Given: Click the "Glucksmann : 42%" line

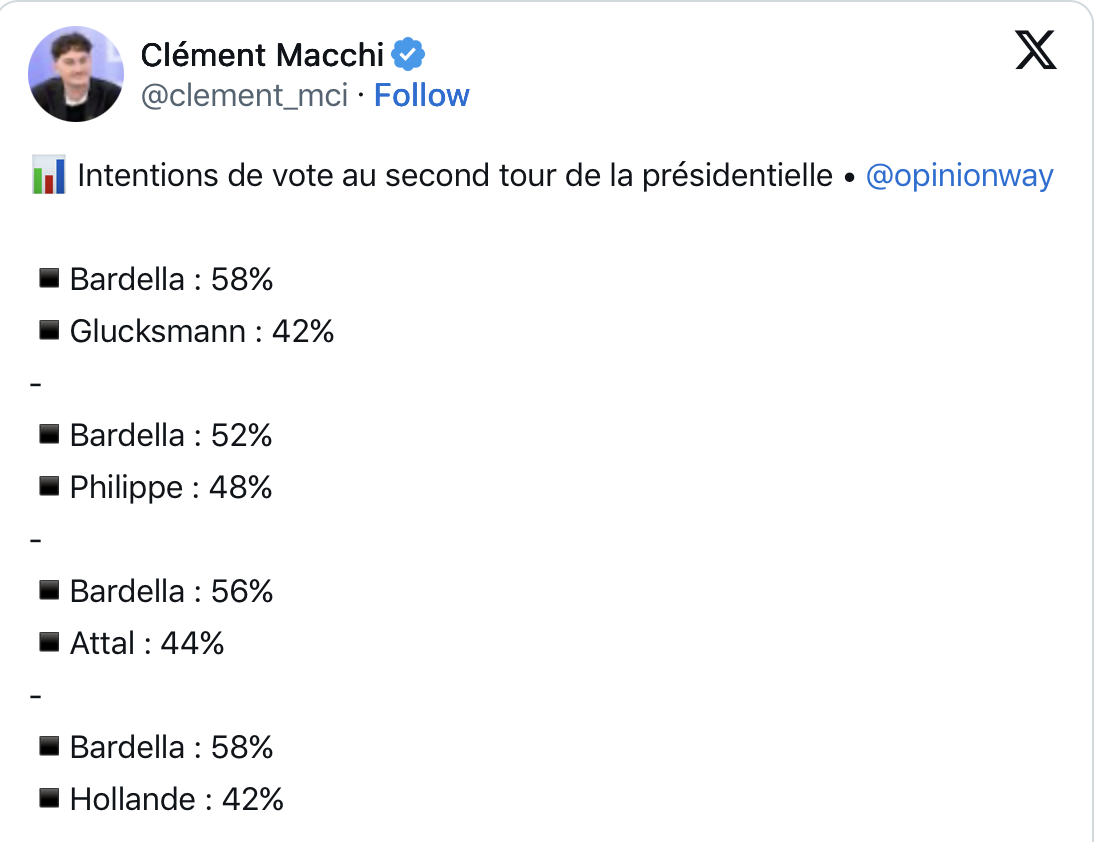Looking at the screenshot, I should click(201, 331).
